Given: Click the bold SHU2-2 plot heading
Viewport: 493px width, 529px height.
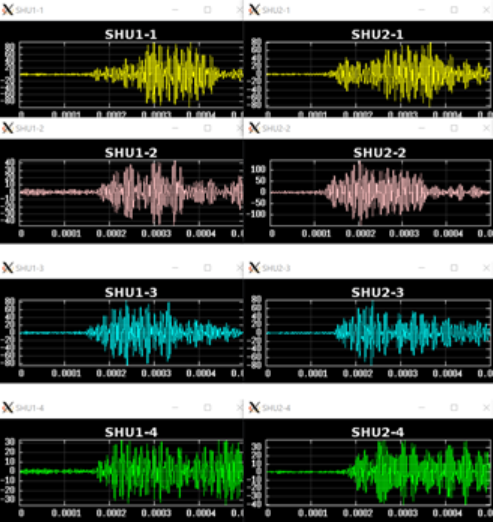Looking at the screenshot, I should [380, 153].
